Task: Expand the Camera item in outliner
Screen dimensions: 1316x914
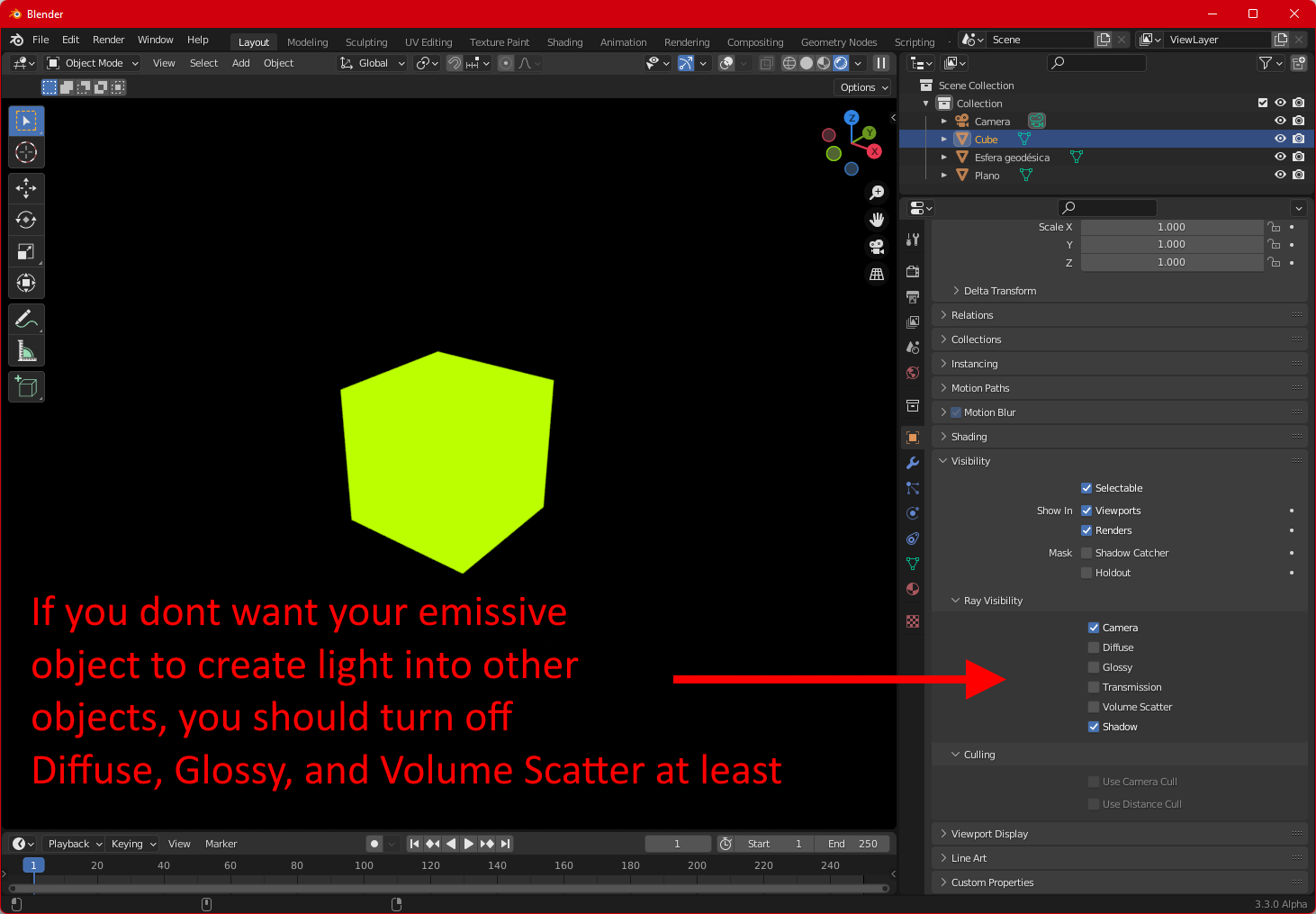Action: tap(944, 121)
